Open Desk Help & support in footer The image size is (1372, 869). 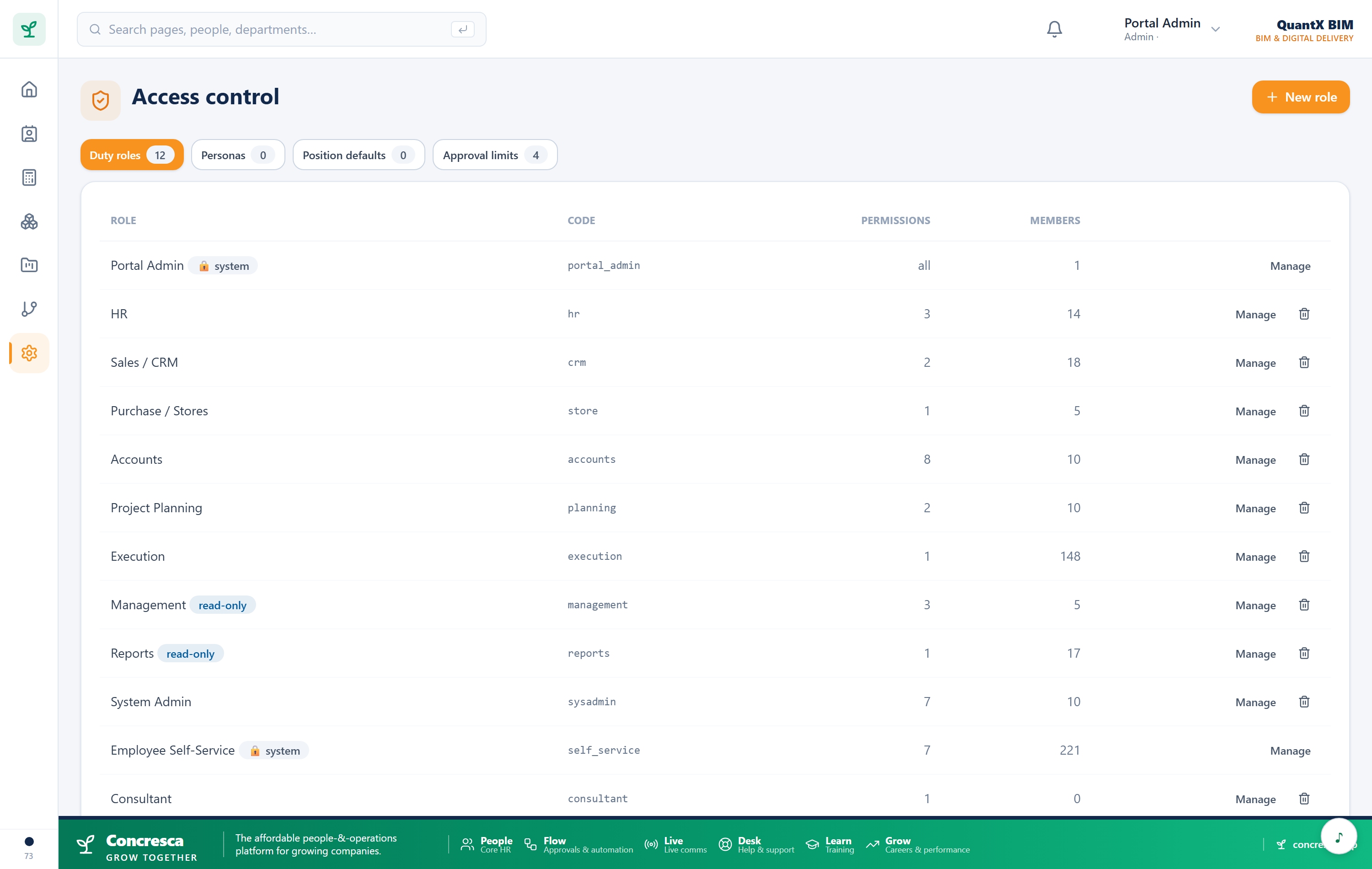pyautogui.click(x=756, y=844)
